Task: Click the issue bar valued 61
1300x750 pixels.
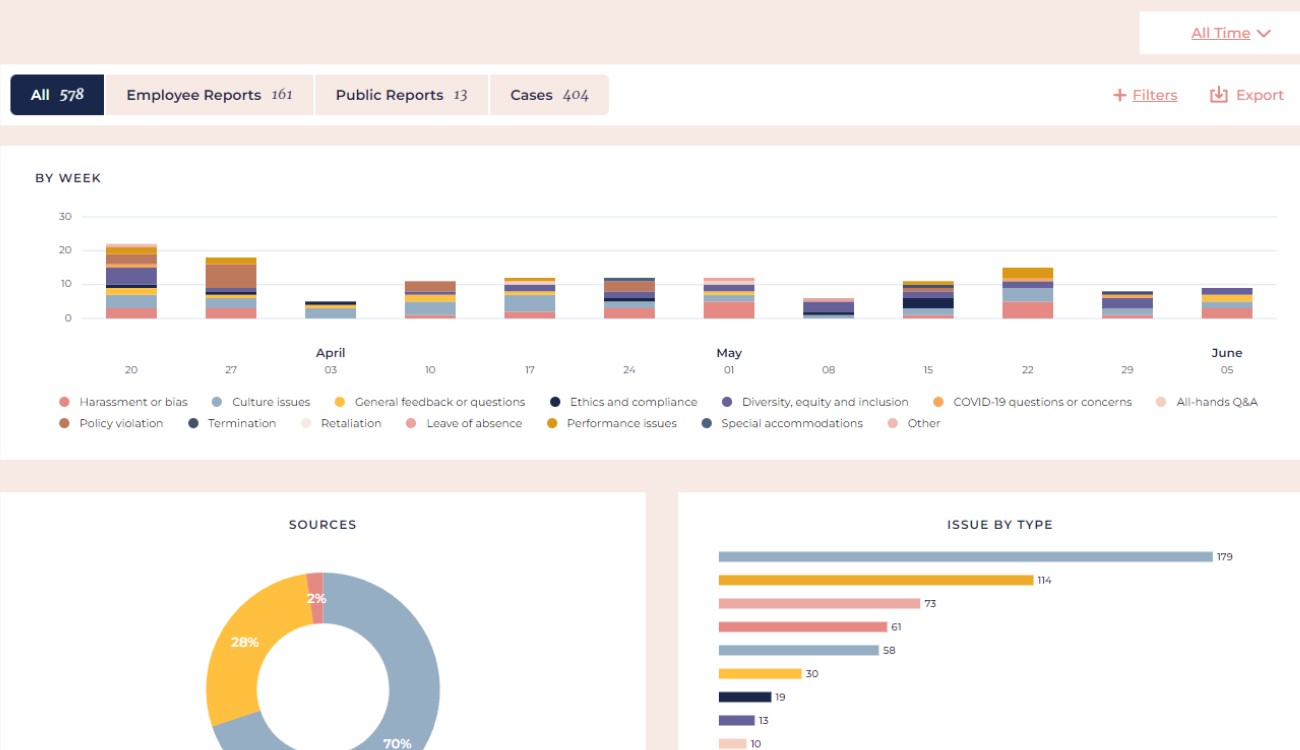Action: click(802, 627)
